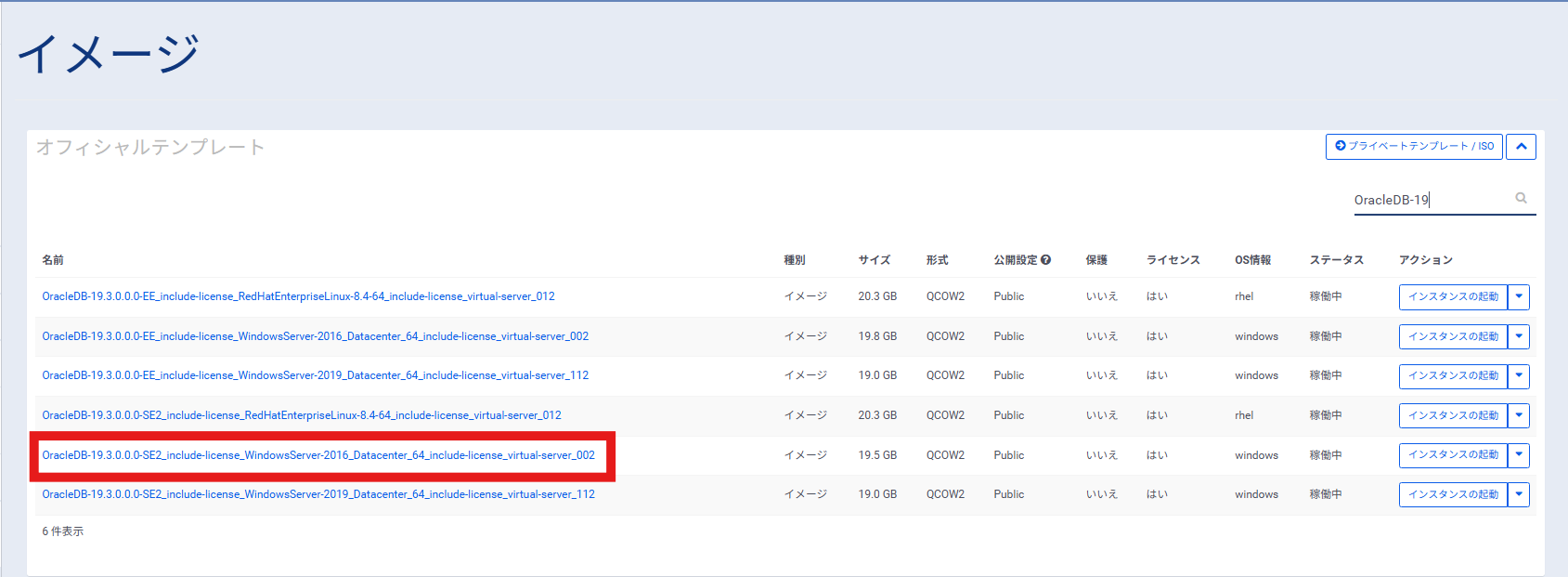Launch instance for EE WindowsServer-2019 image
1568x577 pixels.
point(1453,376)
